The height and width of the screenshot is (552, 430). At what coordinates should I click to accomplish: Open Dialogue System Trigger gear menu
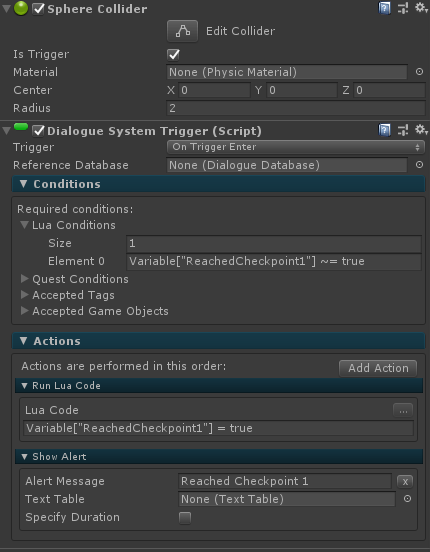click(421, 130)
